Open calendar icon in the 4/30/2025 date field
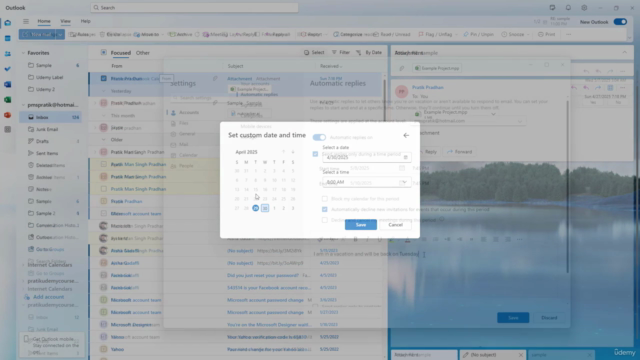 (x=405, y=157)
